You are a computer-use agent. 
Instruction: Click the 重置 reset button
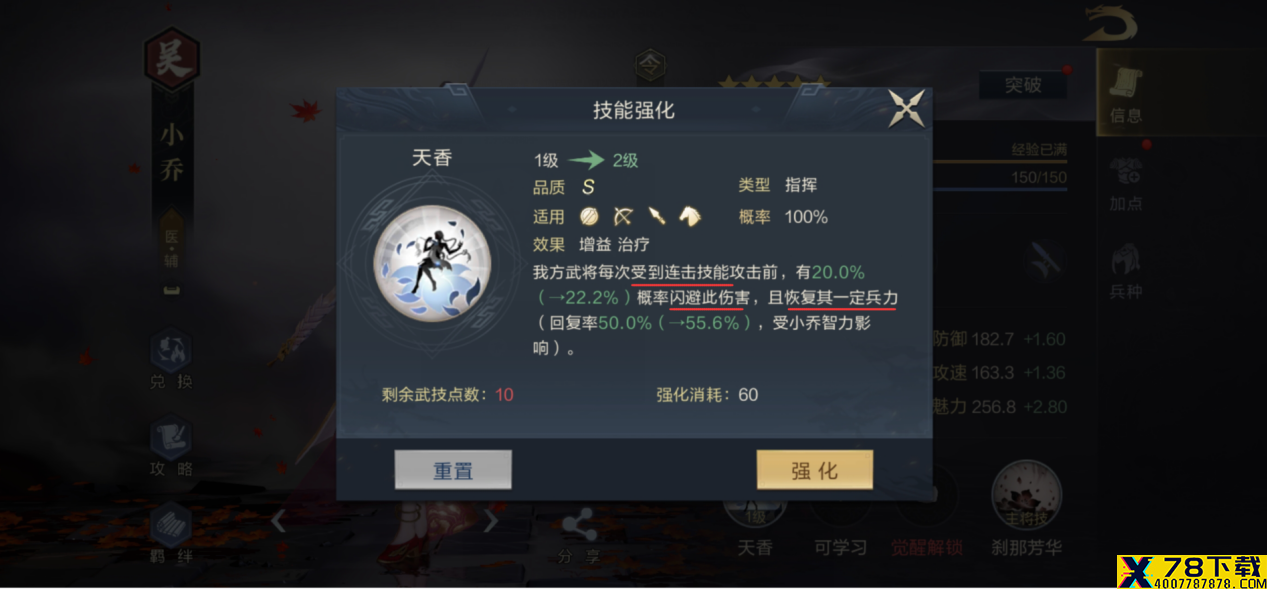pos(453,470)
